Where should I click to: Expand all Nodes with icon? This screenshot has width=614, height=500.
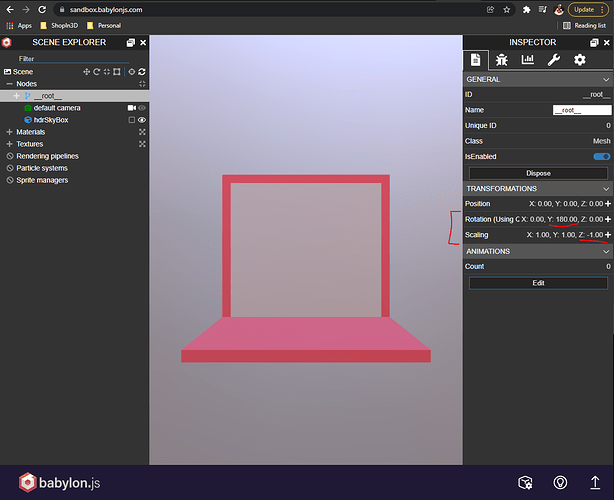(x=142, y=84)
